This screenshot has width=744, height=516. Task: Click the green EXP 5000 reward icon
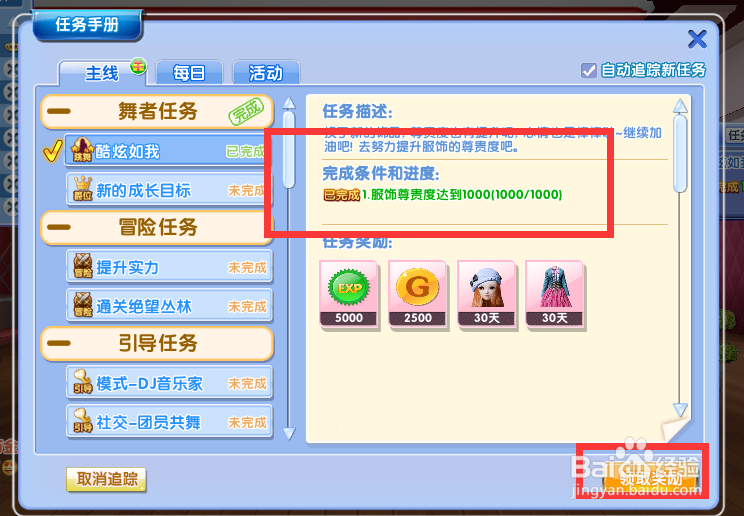(x=349, y=294)
